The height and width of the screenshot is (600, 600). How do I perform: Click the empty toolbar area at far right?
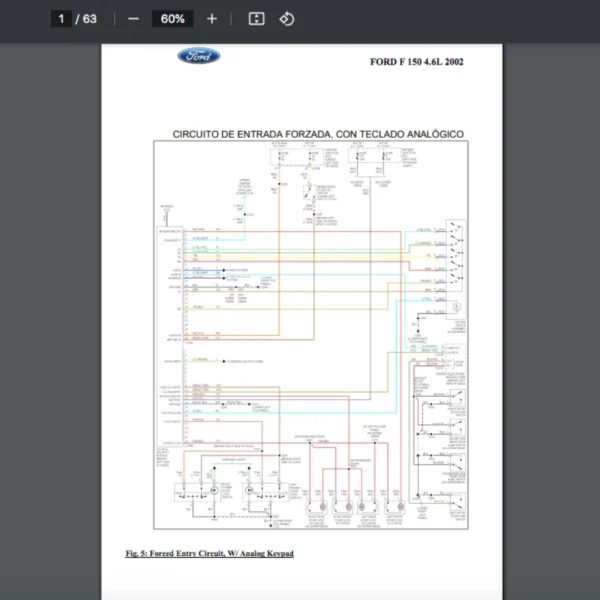[500, 19]
